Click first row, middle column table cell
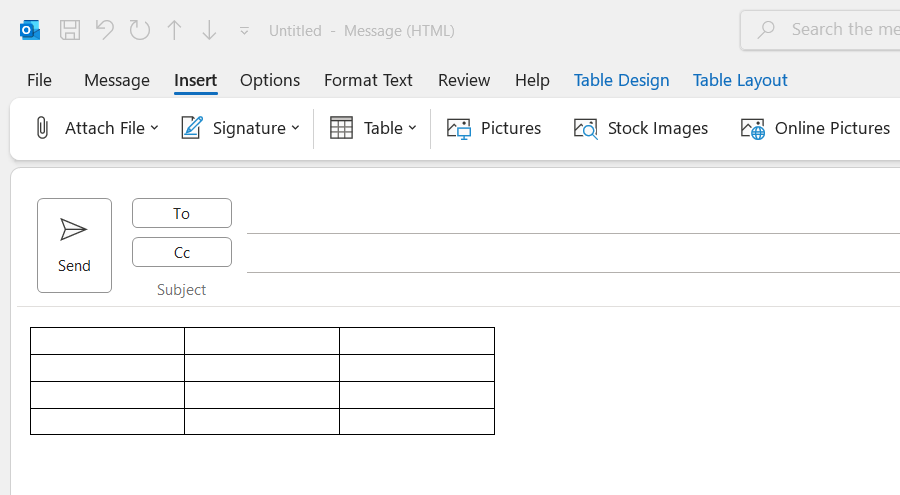 262,341
